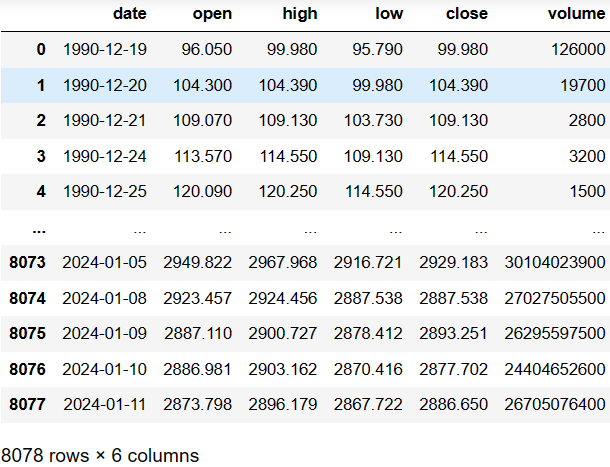
Task: Click volume value 126000
Action: coord(578,49)
